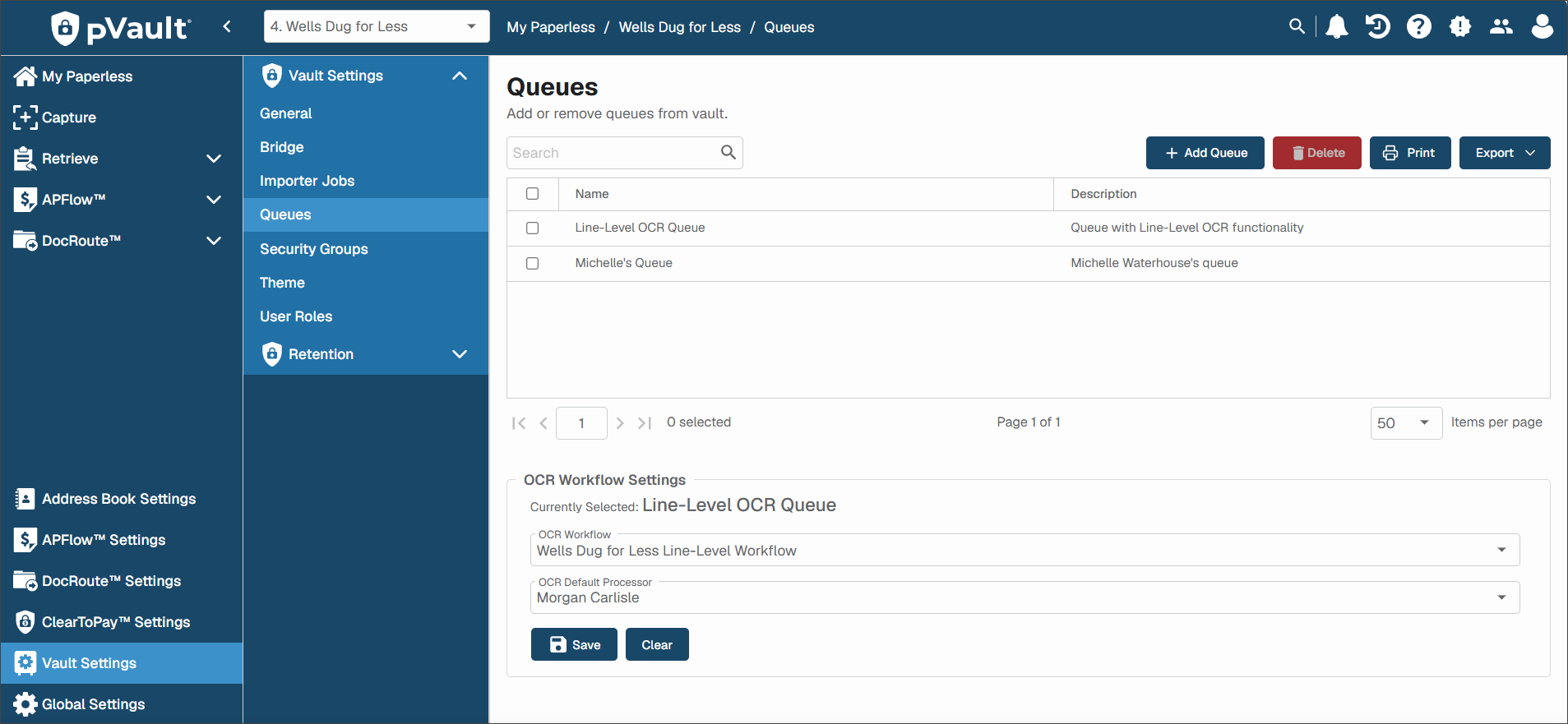Expand the Retention section chevron
1568x724 pixels.
(x=460, y=354)
